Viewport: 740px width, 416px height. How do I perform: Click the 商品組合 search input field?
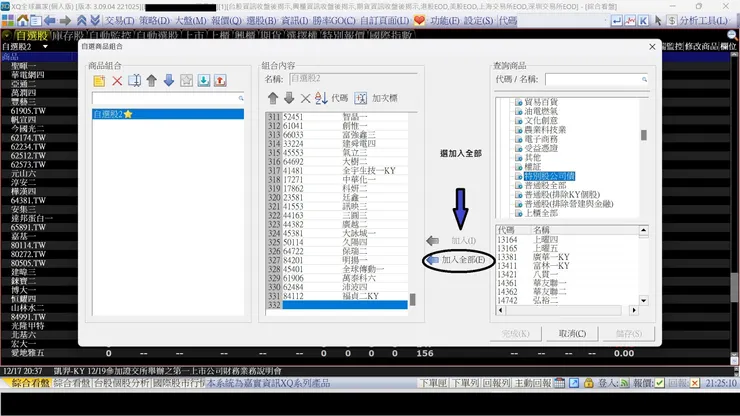pyautogui.click(x=168, y=98)
